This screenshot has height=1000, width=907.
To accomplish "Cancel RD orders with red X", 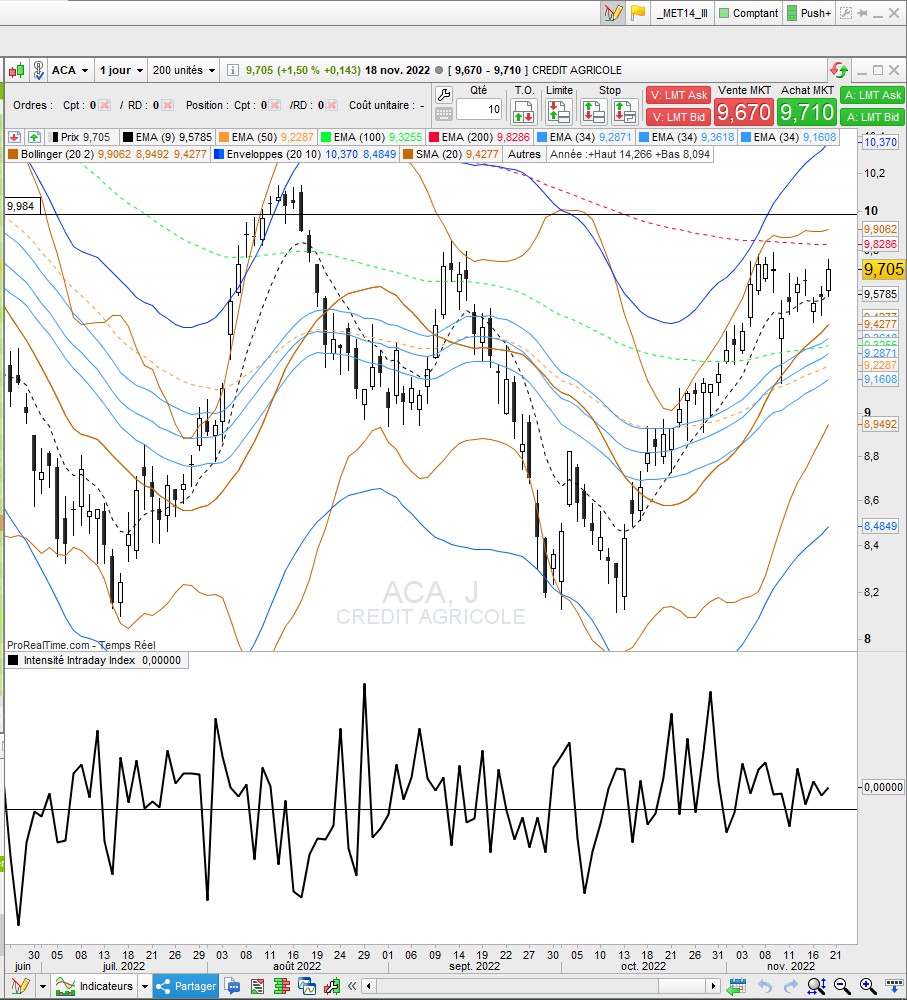I will click(x=167, y=105).
